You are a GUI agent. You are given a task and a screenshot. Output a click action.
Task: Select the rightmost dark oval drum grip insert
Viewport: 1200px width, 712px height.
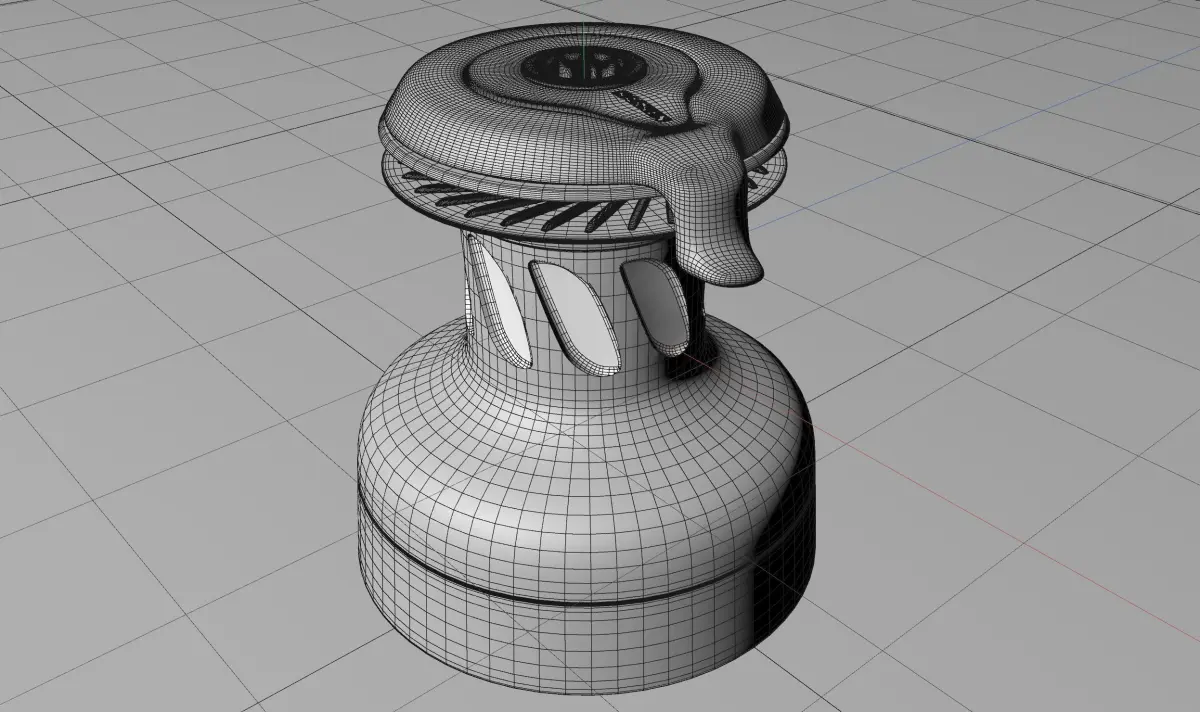pyautogui.click(x=655, y=306)
